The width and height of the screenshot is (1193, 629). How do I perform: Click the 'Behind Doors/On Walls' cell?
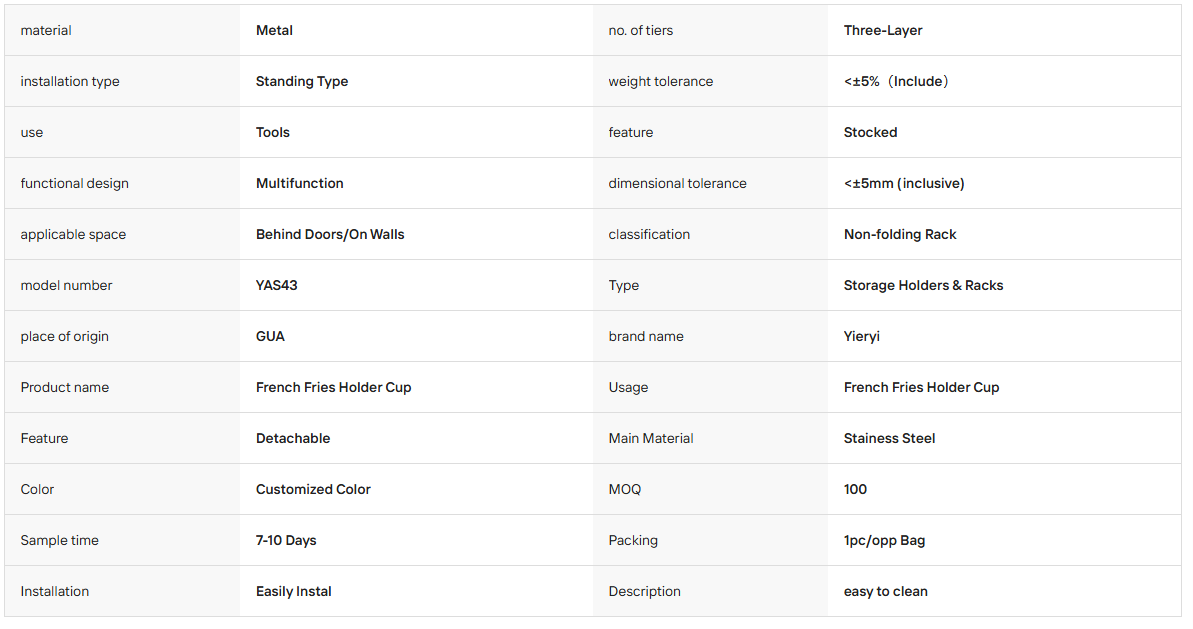click(329, 234)
